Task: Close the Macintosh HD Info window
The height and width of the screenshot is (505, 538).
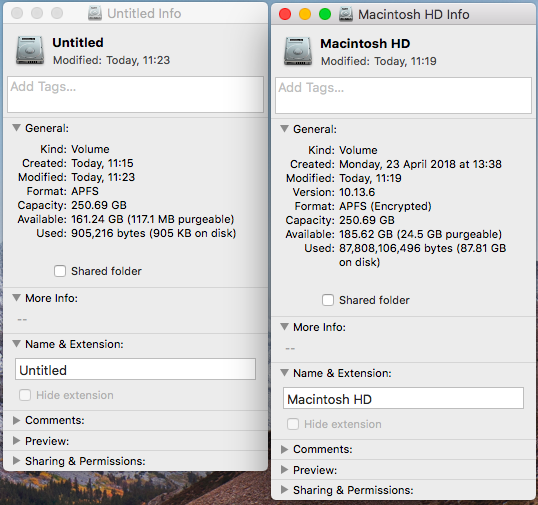Action: click(285, 14)
